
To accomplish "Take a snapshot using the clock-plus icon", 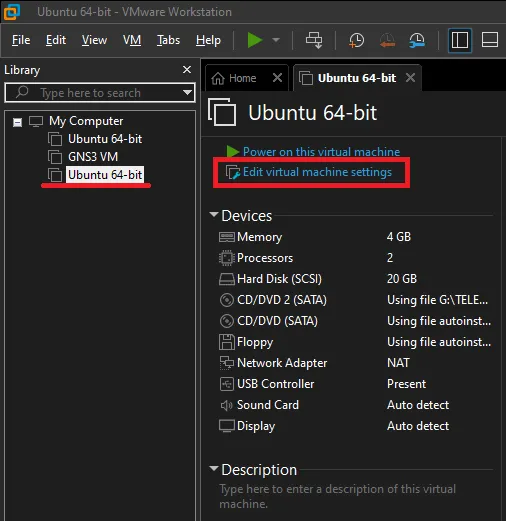I will click(x=357, y=41).
